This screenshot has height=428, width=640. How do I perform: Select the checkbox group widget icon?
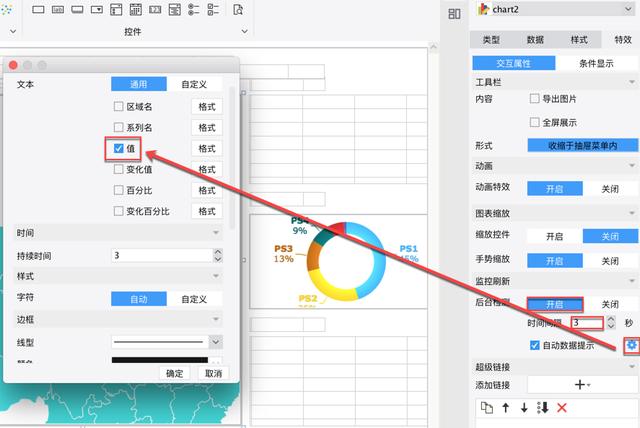point(213,9)
